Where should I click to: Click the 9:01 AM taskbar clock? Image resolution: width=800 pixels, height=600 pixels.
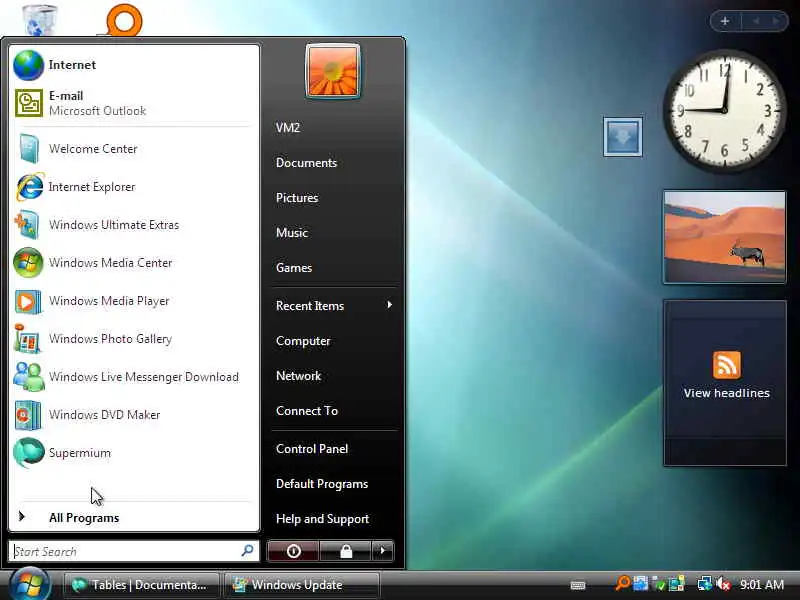762,585
